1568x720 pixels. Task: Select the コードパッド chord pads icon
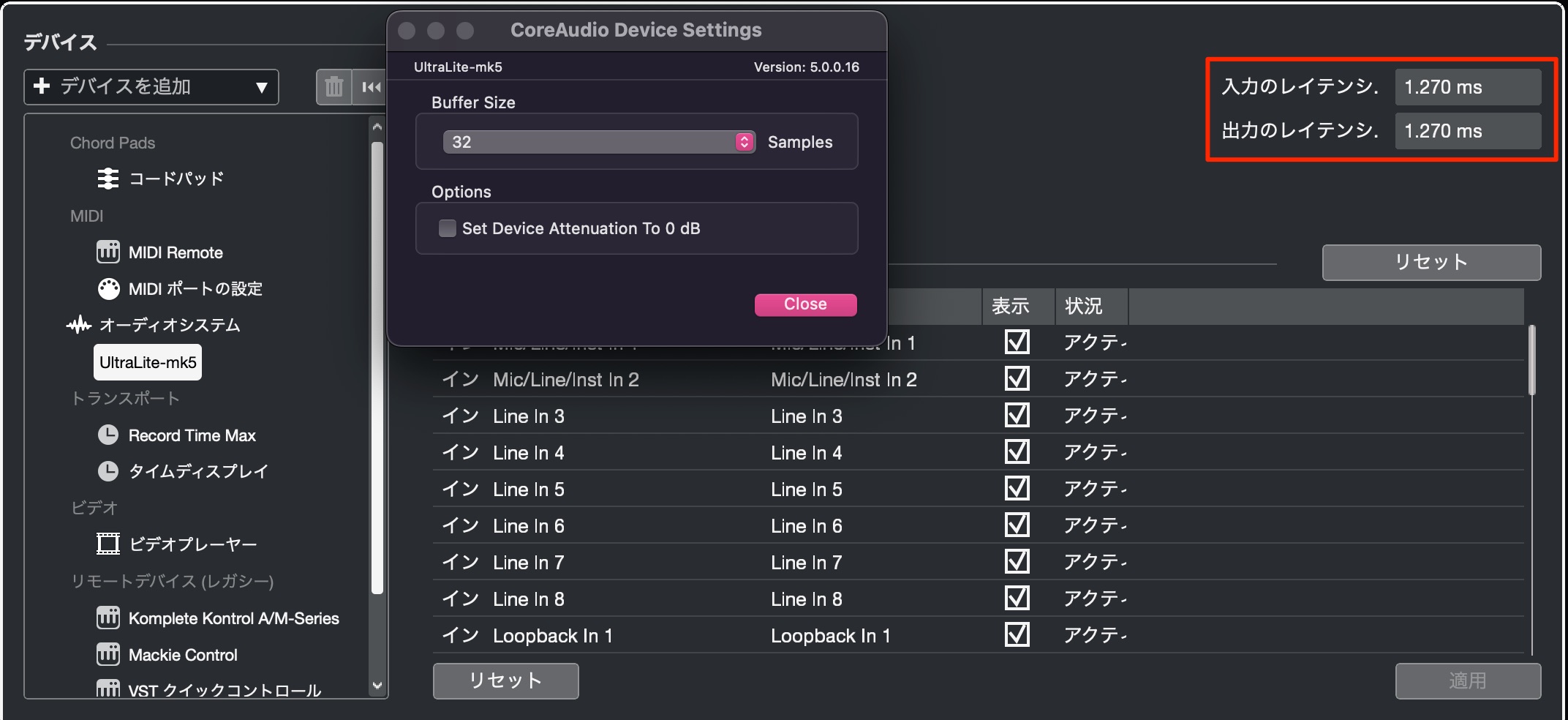coord(108,179)
